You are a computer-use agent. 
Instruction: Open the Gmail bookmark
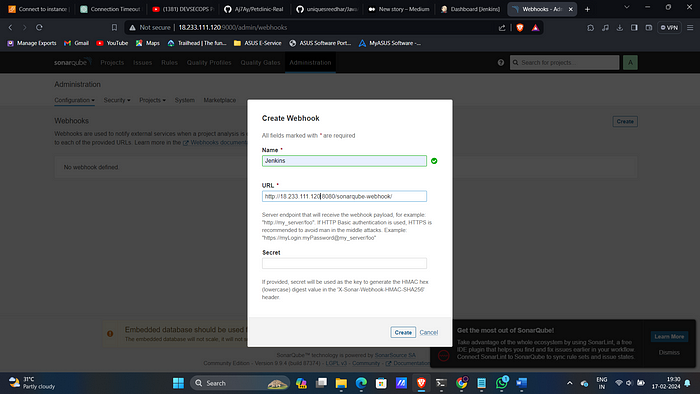[76, 43]
